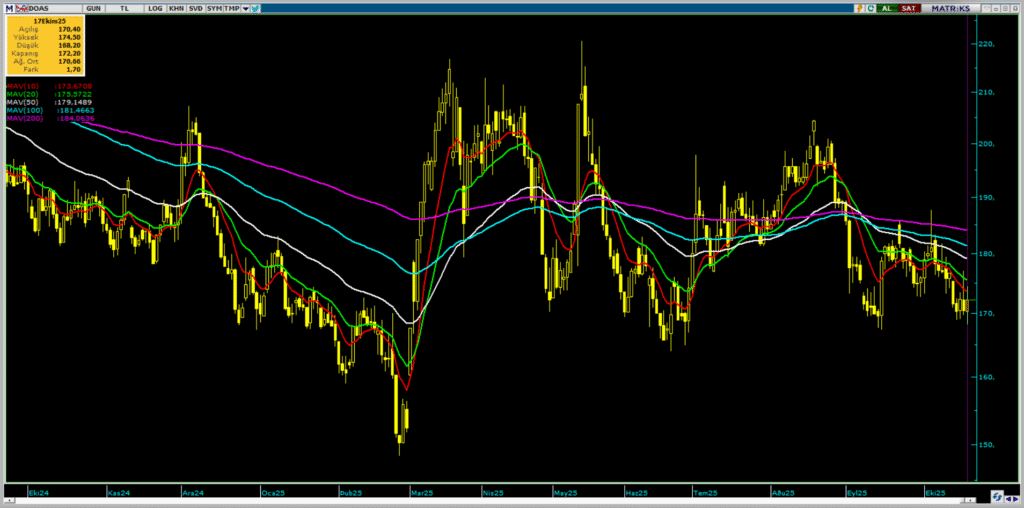
Task: Click the red SAT sell button
Action: coord(908,8)
